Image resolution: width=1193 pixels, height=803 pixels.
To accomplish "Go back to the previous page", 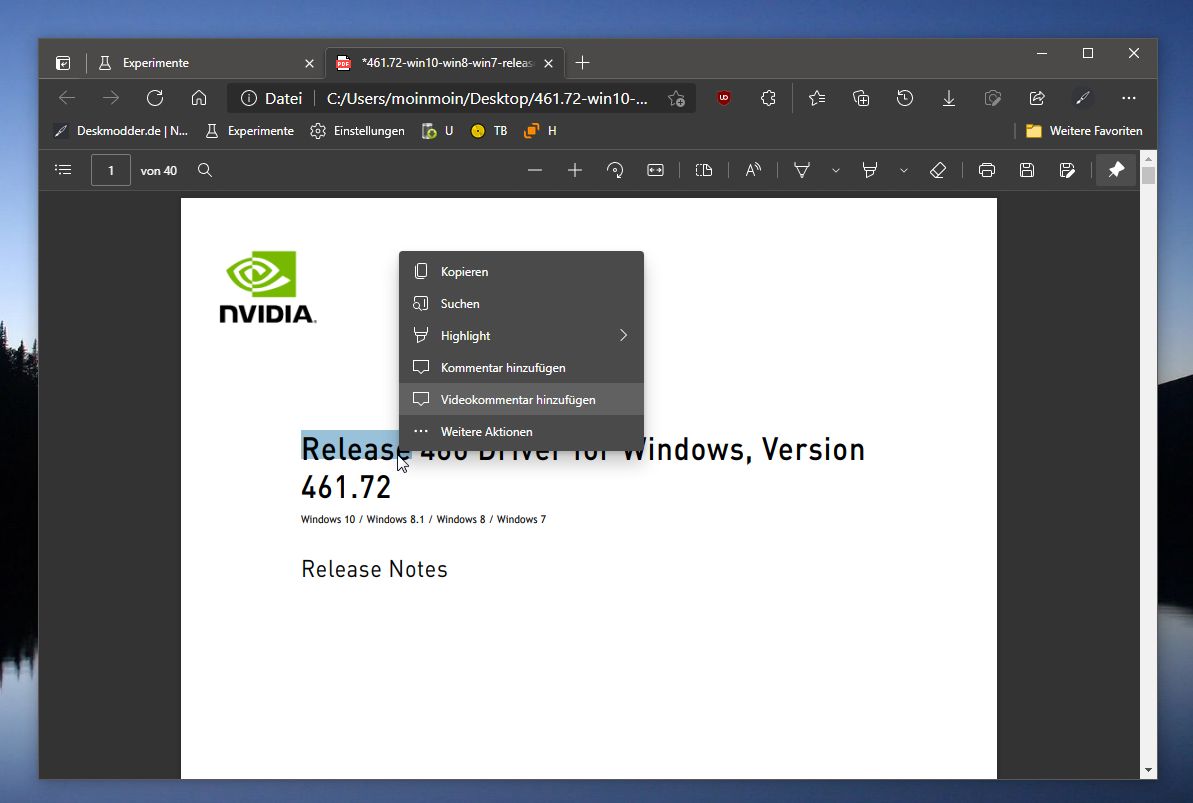I will [x=67, y=98].
